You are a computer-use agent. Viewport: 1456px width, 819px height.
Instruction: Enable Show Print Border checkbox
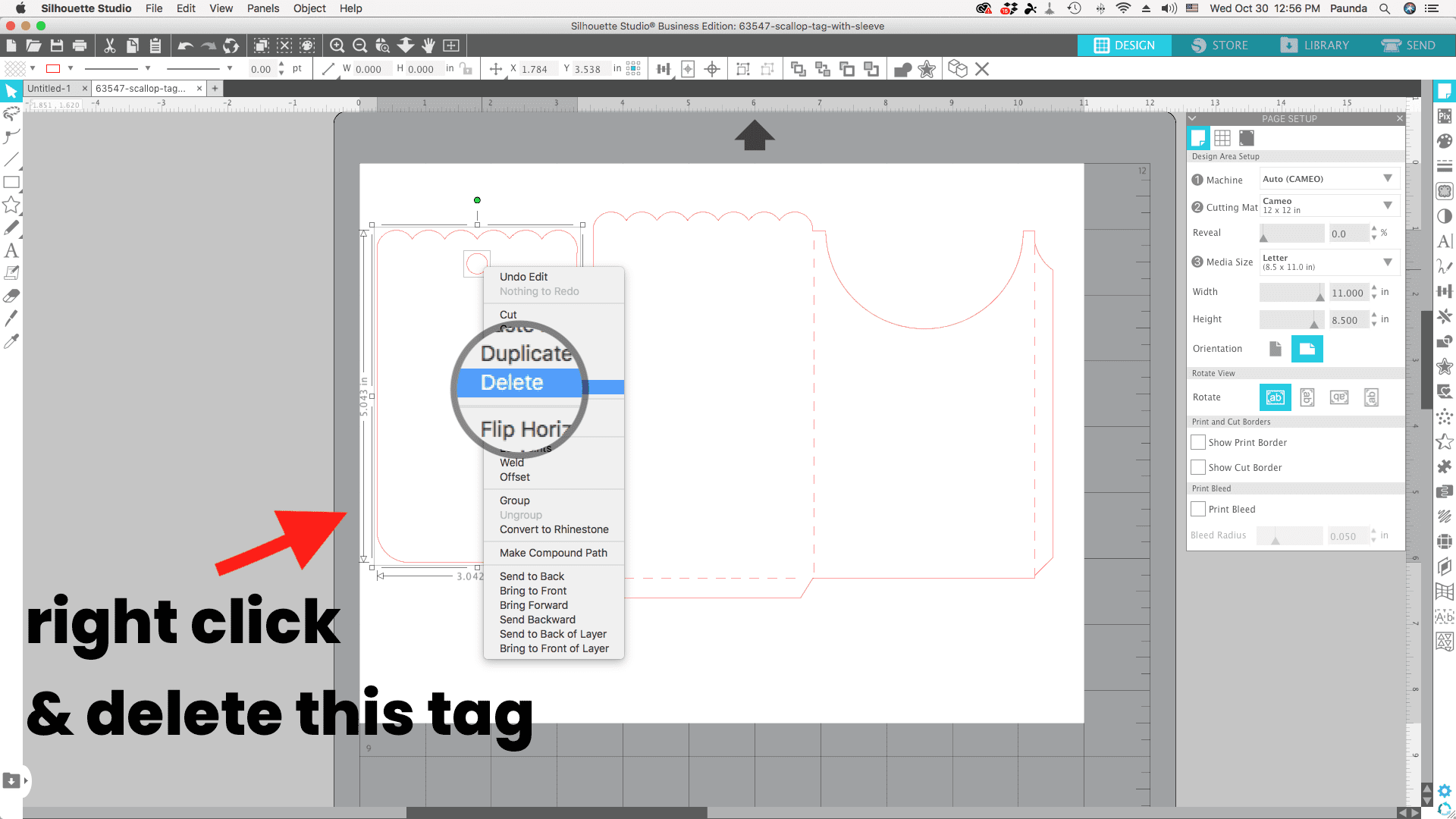[1198, 442]
